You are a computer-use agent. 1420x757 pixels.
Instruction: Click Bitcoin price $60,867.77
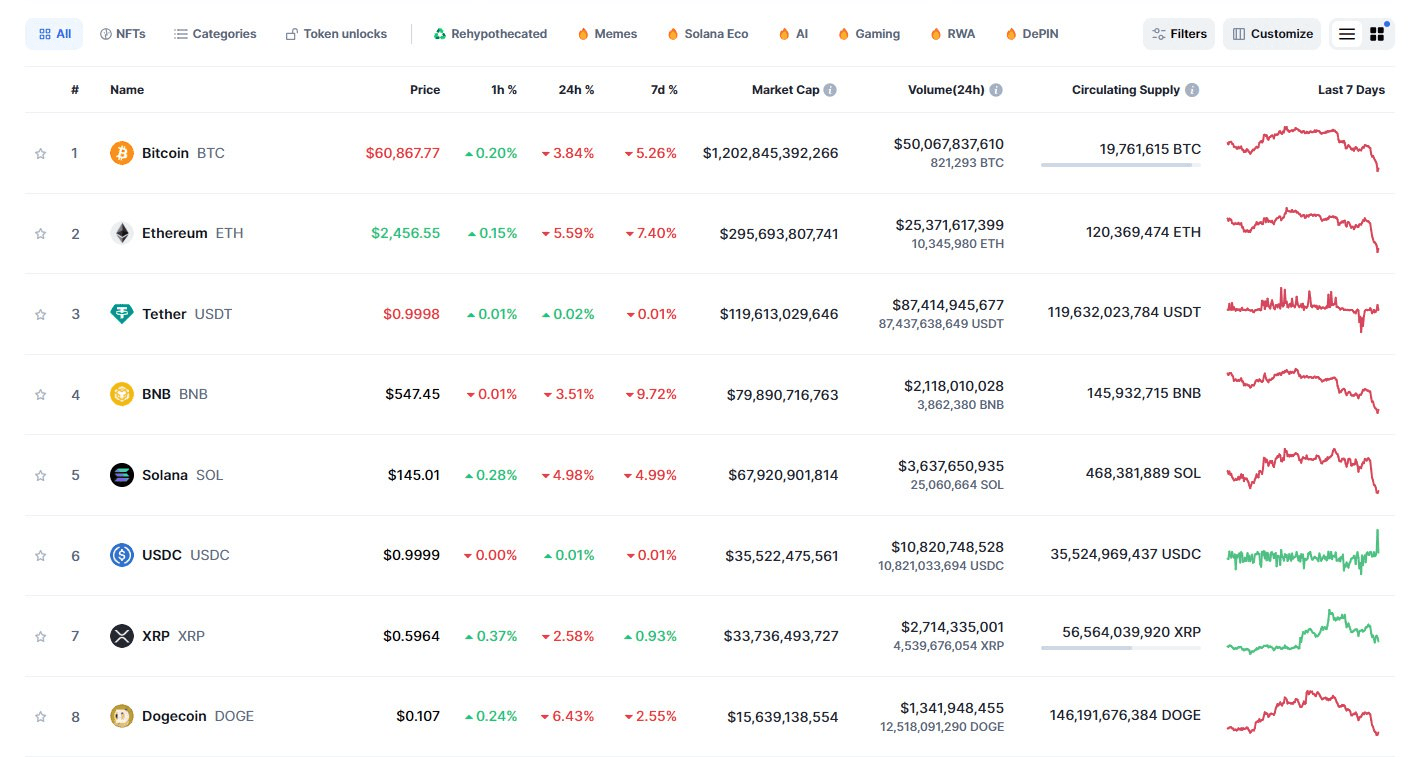point(402,153)
